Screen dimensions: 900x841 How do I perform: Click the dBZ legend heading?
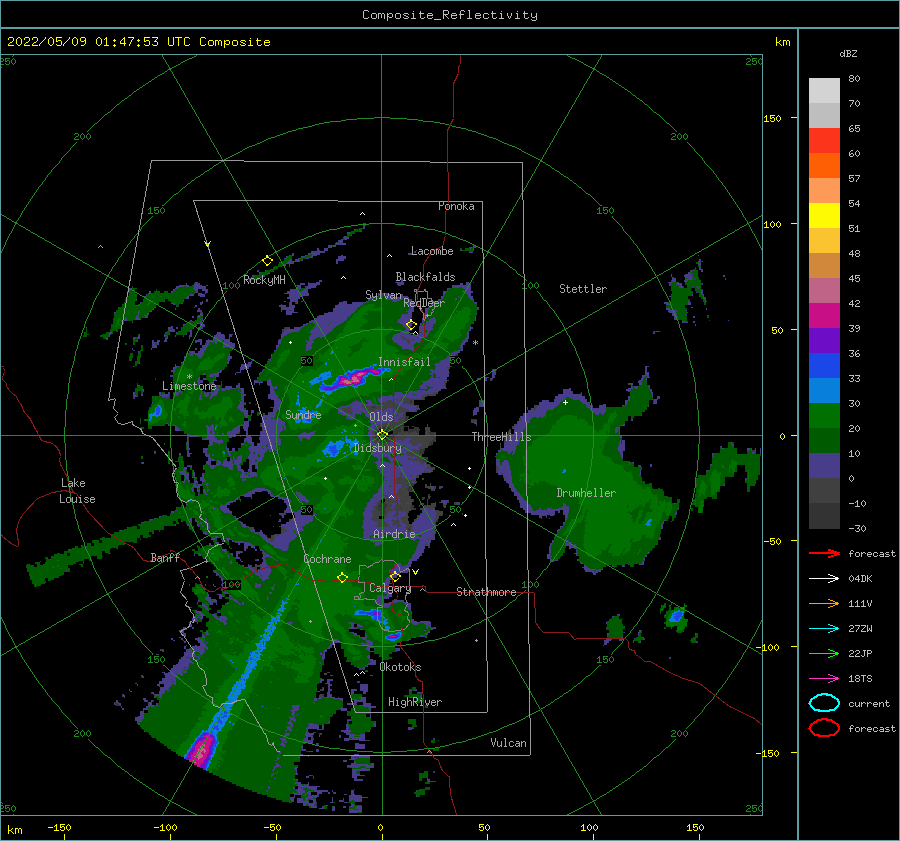[x=848, y=53]
